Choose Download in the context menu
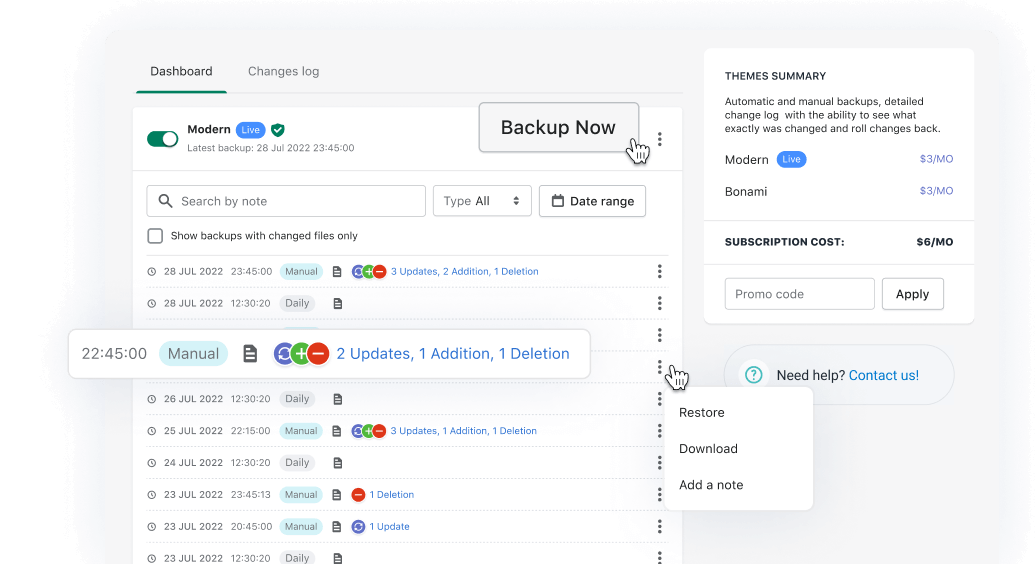Image resolution: width=1035 pixels, height=564 pixels. (x=708, y=449)
